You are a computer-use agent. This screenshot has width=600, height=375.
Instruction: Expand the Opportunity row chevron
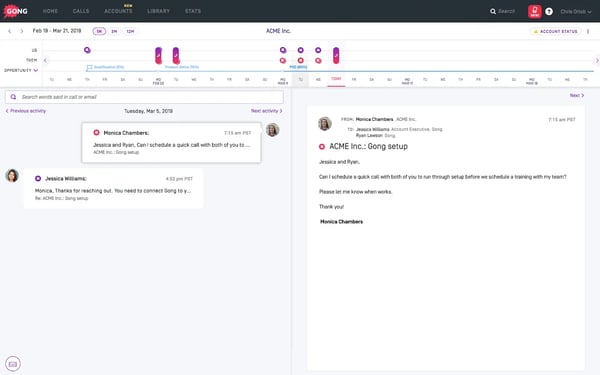tap(36, 70)
